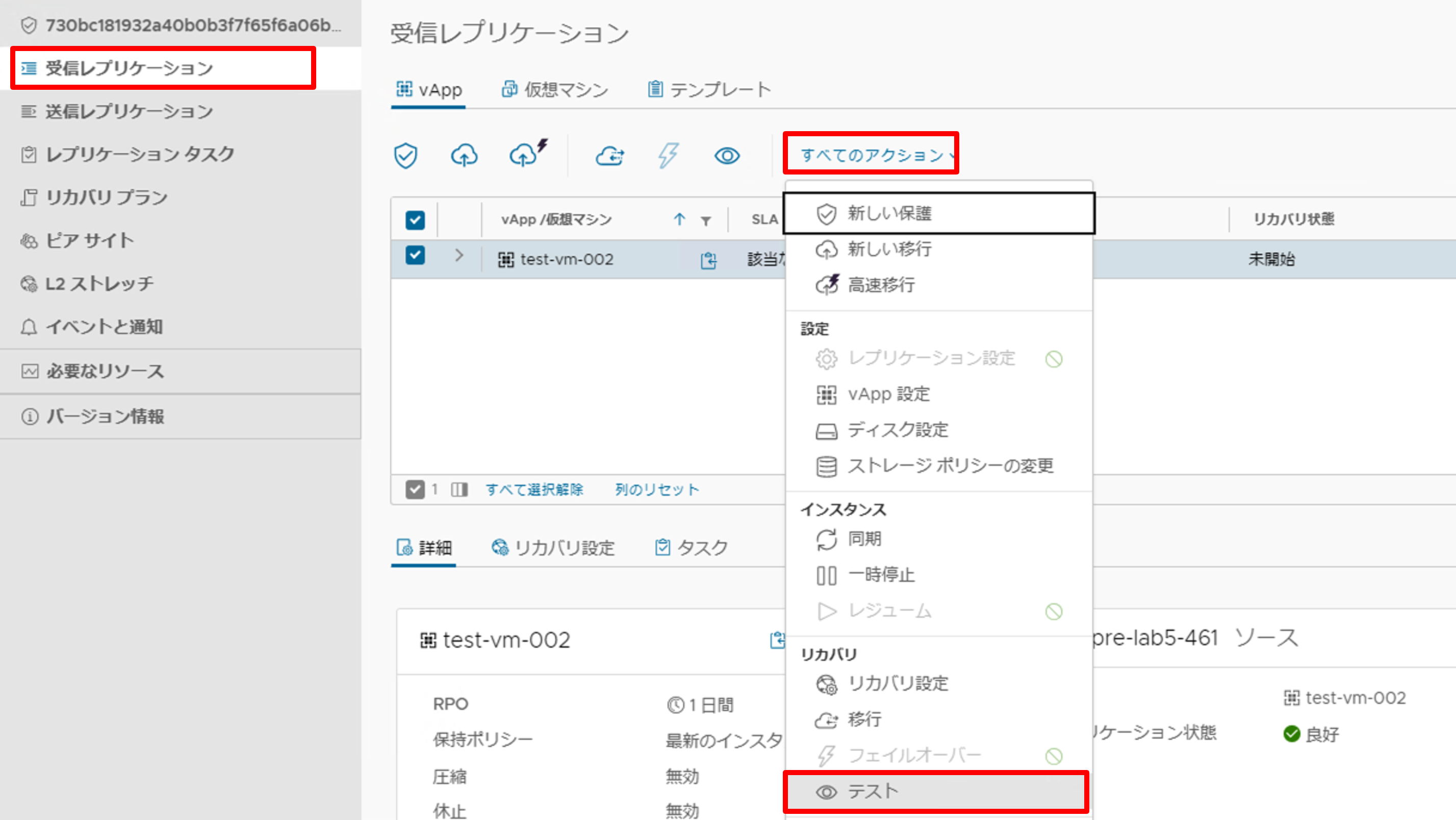Click the 列のリセット link
Viewport: 1456px width, 820px height.
click(x=656, y=489)
